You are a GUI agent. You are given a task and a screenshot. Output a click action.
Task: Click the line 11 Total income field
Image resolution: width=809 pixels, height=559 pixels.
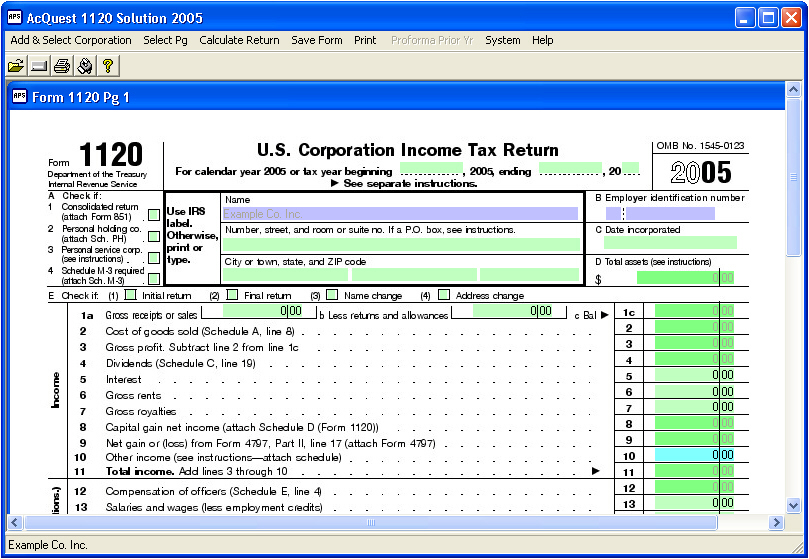694,471
